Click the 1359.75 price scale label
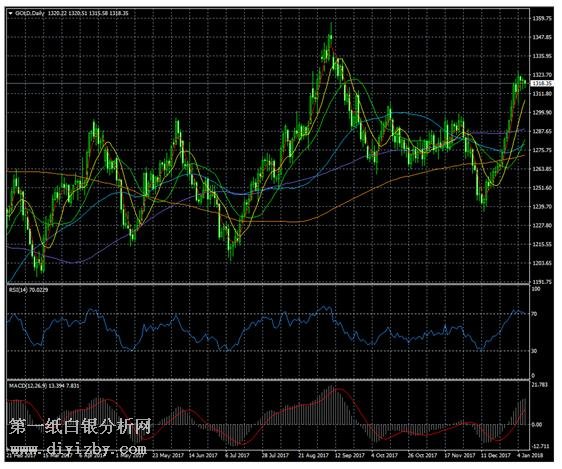Viewport: 562px width, 469px height. (x=542, y=18)
